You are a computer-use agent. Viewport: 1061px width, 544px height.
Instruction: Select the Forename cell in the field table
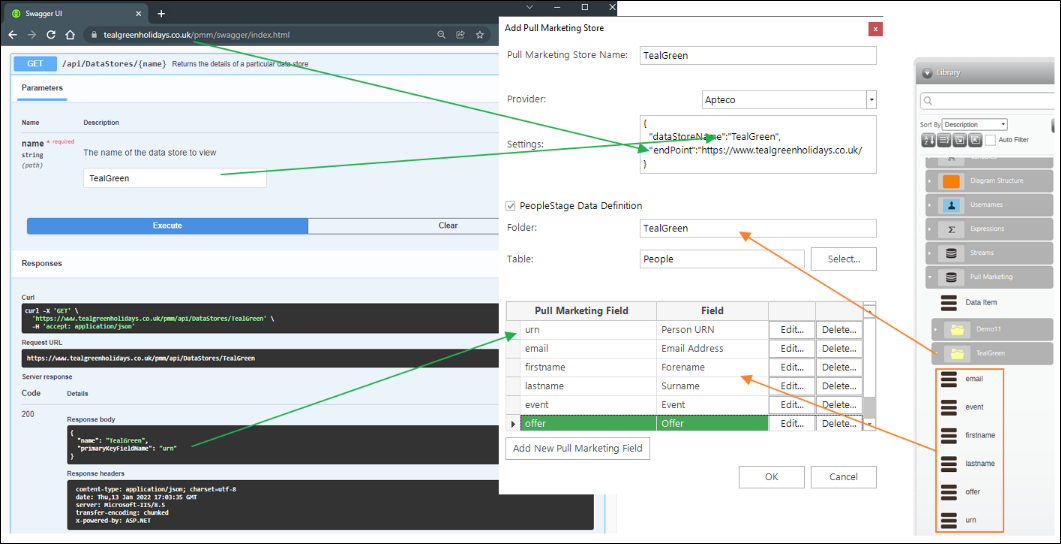713,367
